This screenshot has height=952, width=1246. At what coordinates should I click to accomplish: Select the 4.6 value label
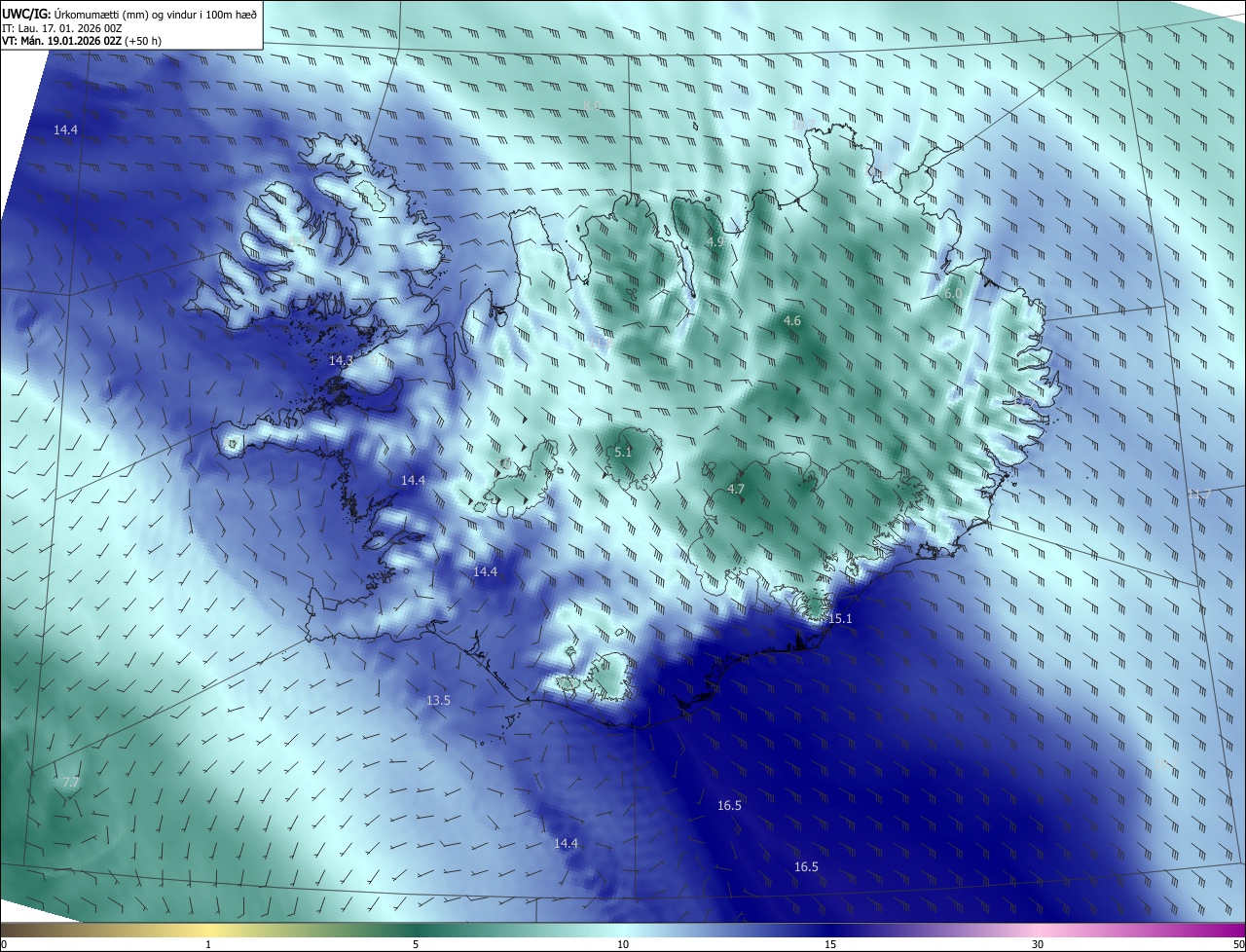[x=792, y=320]
